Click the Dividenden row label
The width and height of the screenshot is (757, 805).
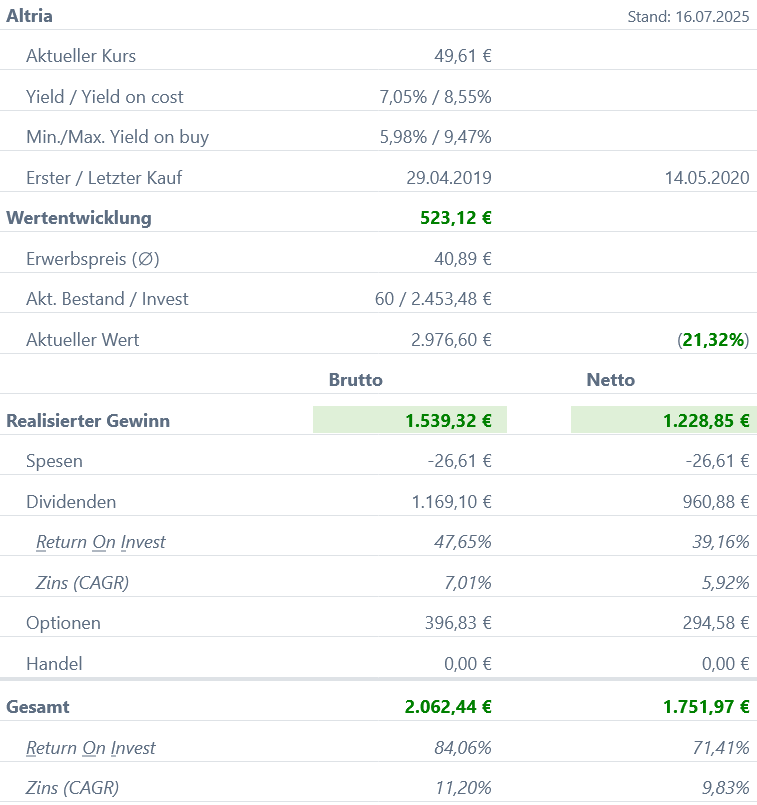point(71,502)
